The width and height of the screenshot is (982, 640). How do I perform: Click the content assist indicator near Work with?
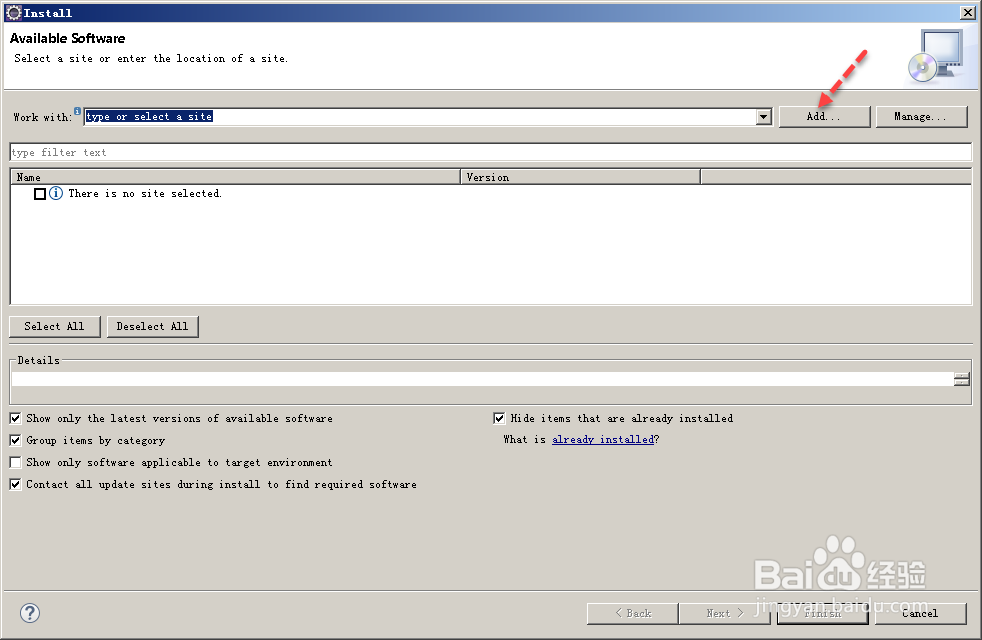pyautogui.click(x=77, y=111)
